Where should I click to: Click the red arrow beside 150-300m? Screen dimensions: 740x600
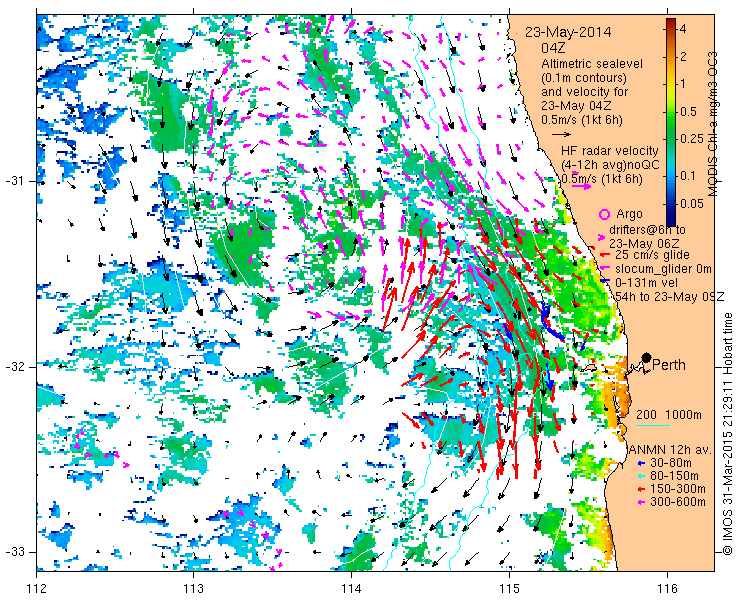(641, 490)
